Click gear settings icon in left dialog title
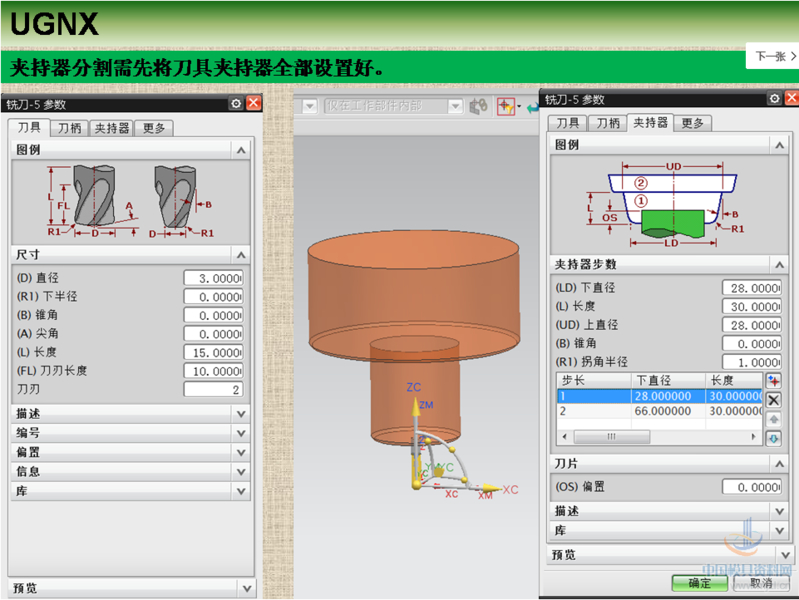Viewport: 799px width, 600px height. click(236, 103)
